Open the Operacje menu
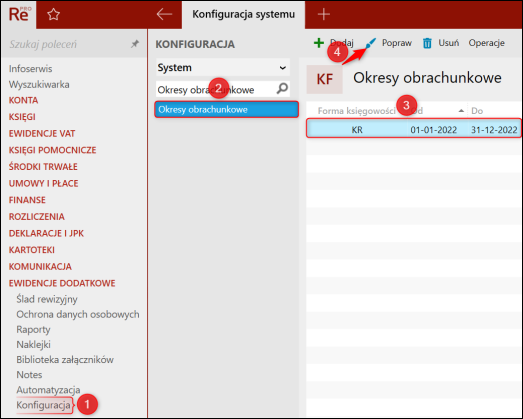523x419 pixels. (486, 43)
